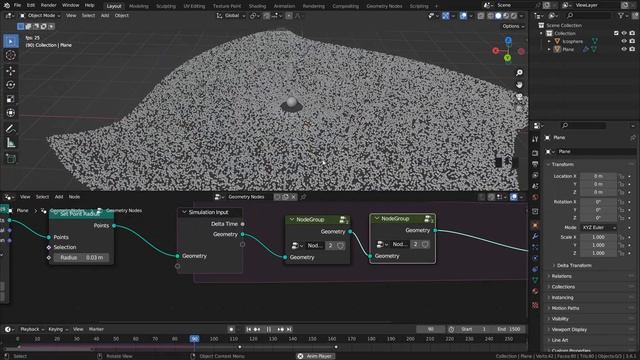Viewport: 640px width, 360px height.
Task: Click the Radius 0.03 m field
Action: (x=81, y=258)
